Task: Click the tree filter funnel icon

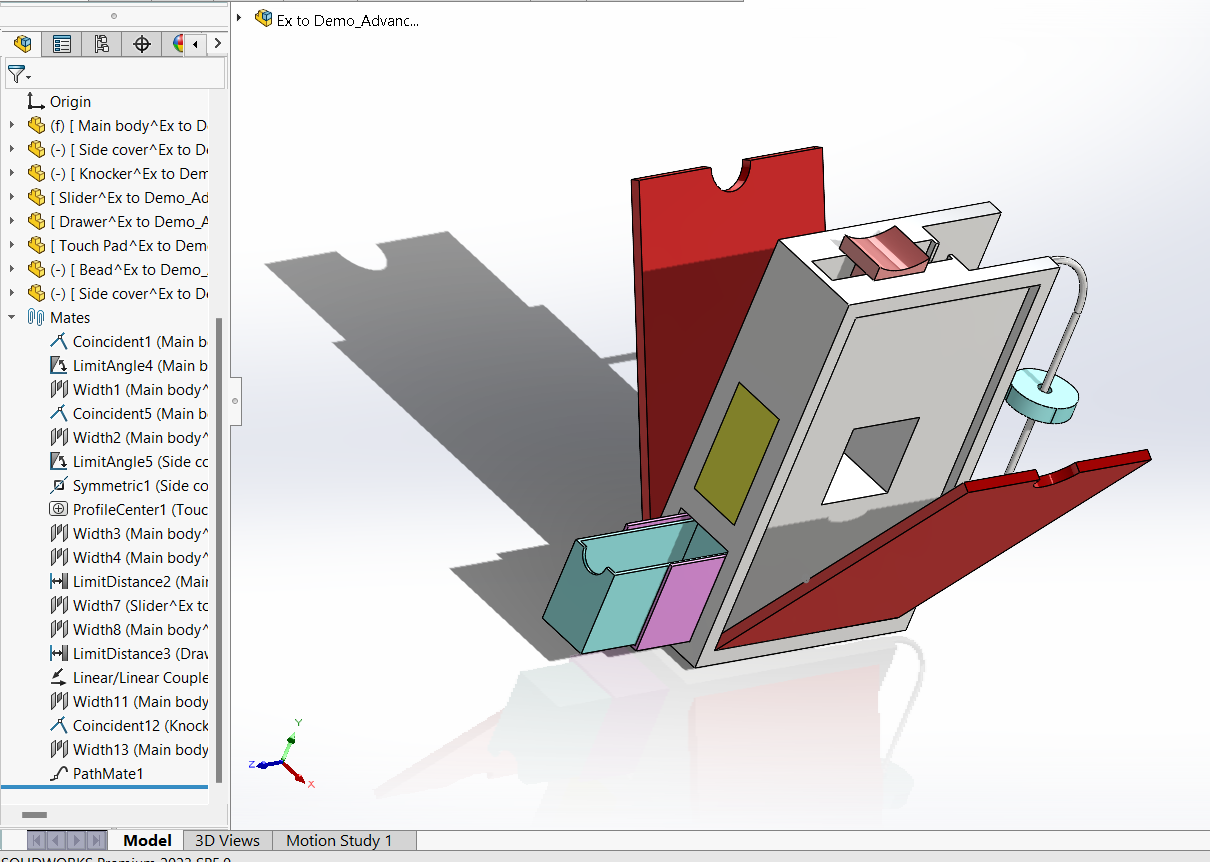Action: pos(19,74)
